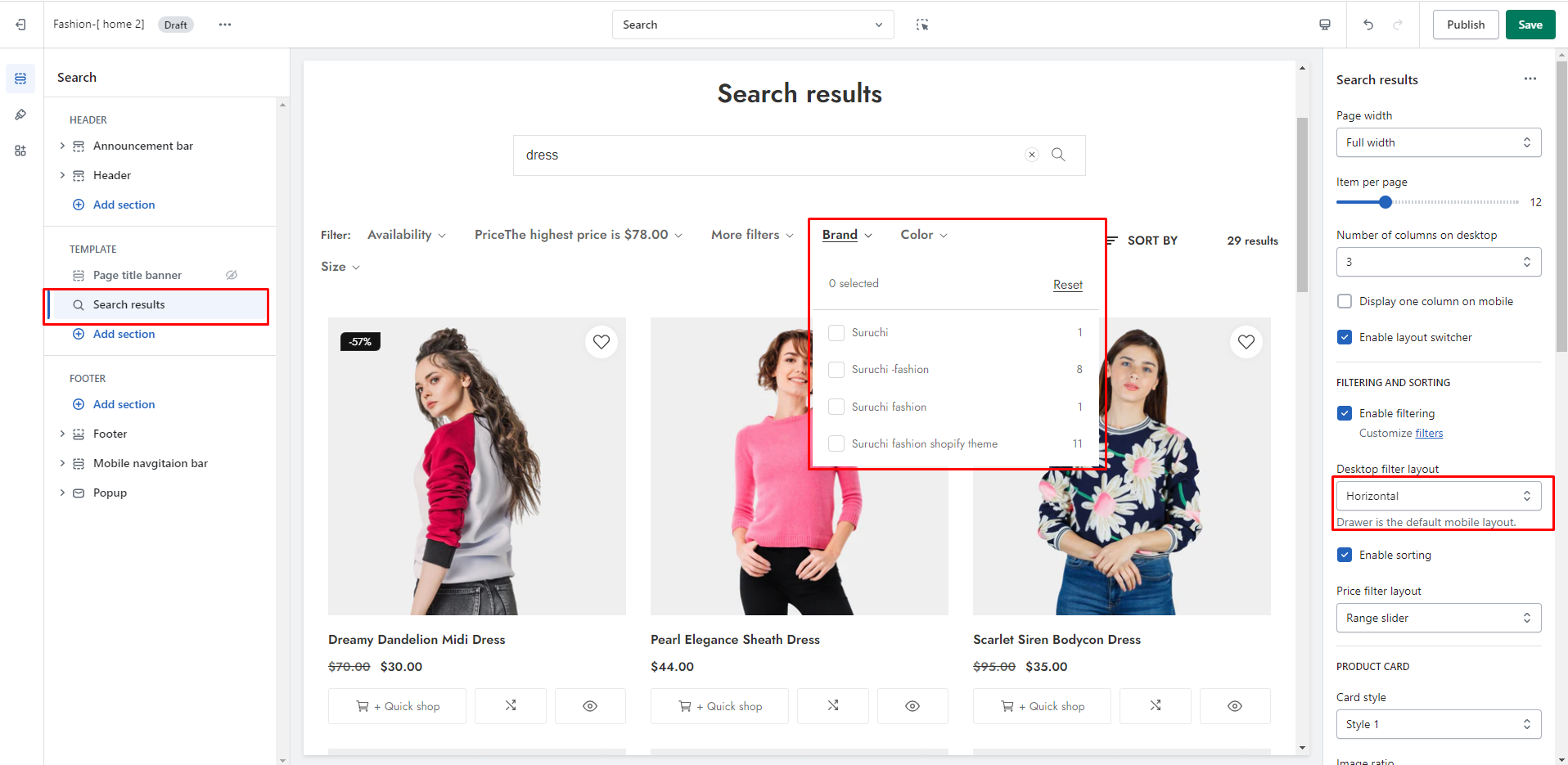The image size is (1568, 765).
Task: Open the Search template dropdown
Action: point(753,25)
